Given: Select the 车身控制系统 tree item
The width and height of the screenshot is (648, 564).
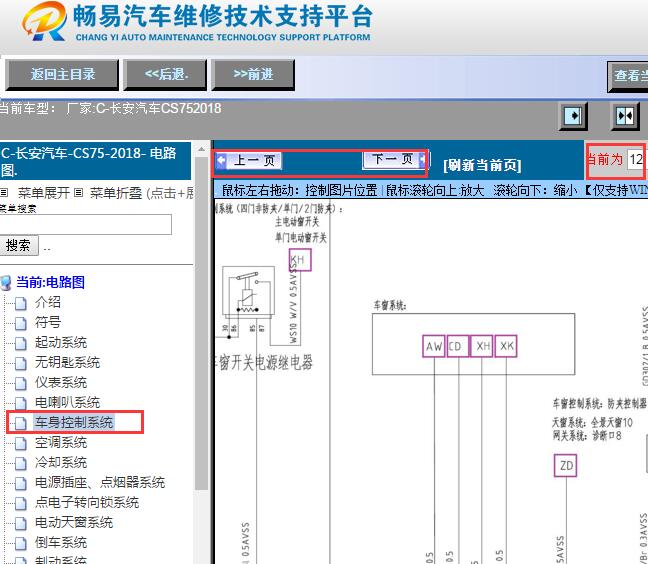Looking at the screenshot, I should [x=74, y=422].
